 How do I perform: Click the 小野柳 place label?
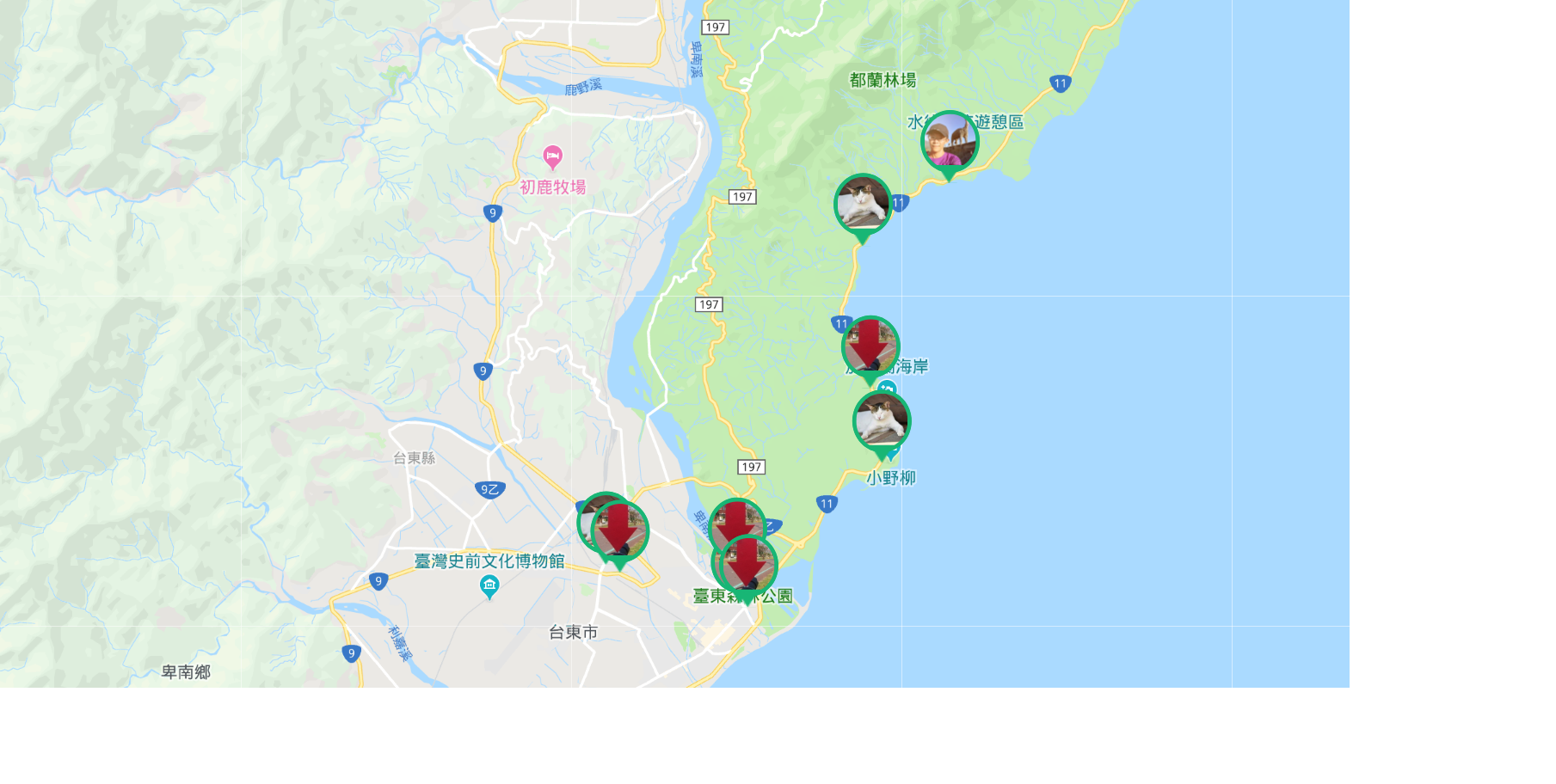(x=891, y=478)
